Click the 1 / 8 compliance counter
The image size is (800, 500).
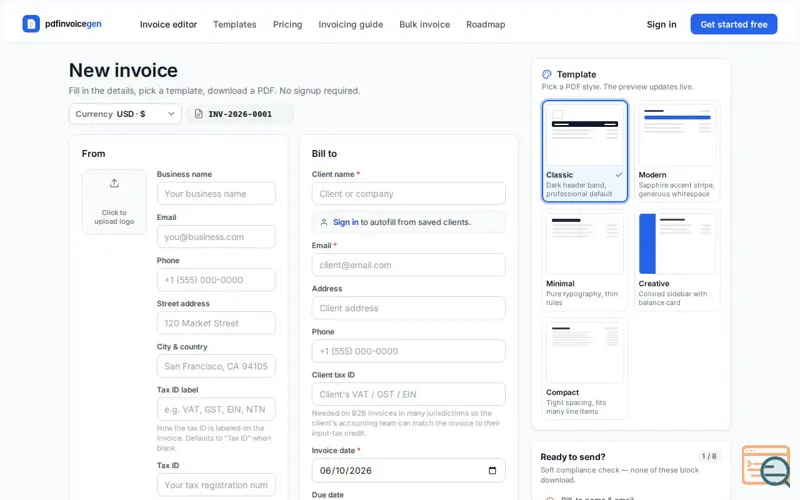click(709, 456)
